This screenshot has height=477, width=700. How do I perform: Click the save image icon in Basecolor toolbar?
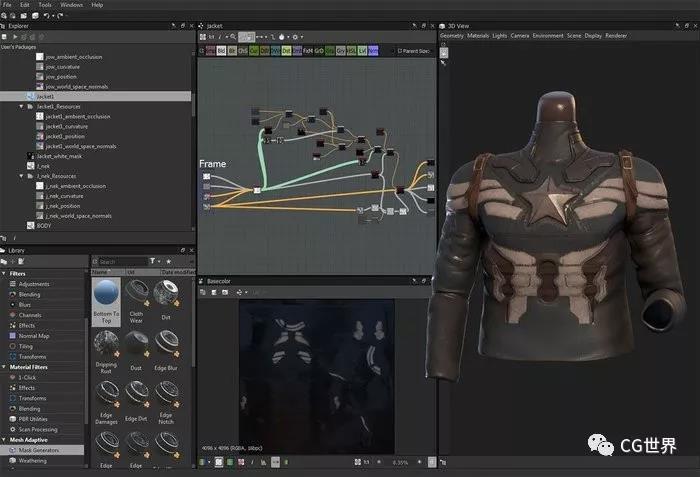214,292
